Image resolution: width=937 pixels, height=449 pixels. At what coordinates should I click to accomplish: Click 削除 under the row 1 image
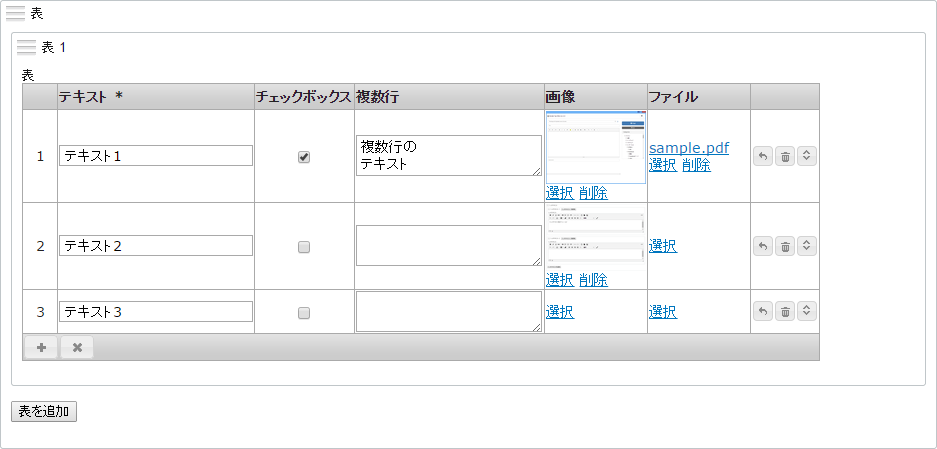(593, 193)
